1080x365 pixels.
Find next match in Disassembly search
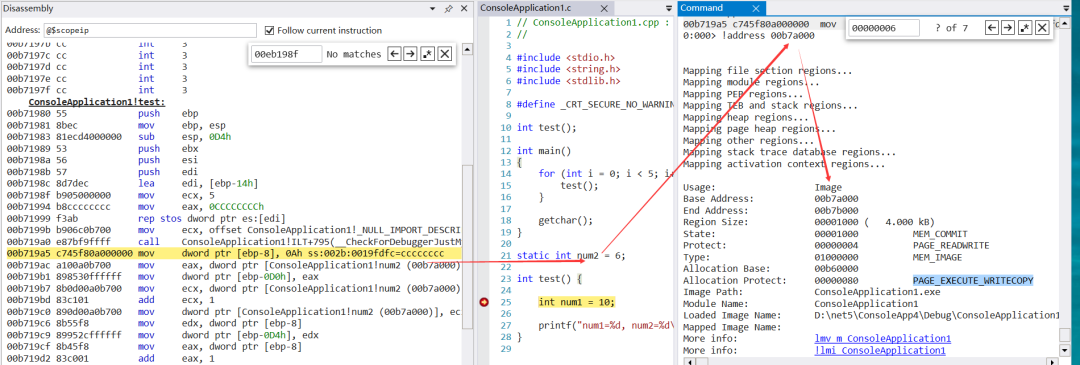(x=410, y=54)
